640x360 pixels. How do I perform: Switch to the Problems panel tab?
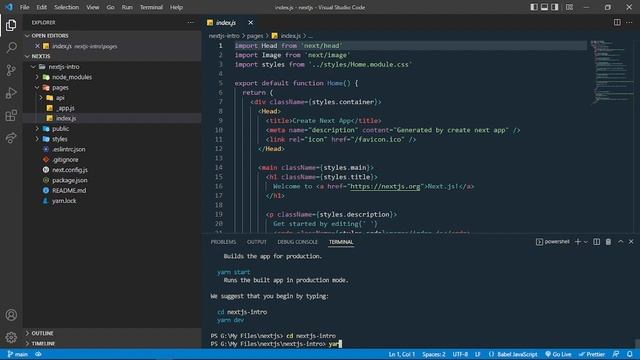tap(223, 242)
